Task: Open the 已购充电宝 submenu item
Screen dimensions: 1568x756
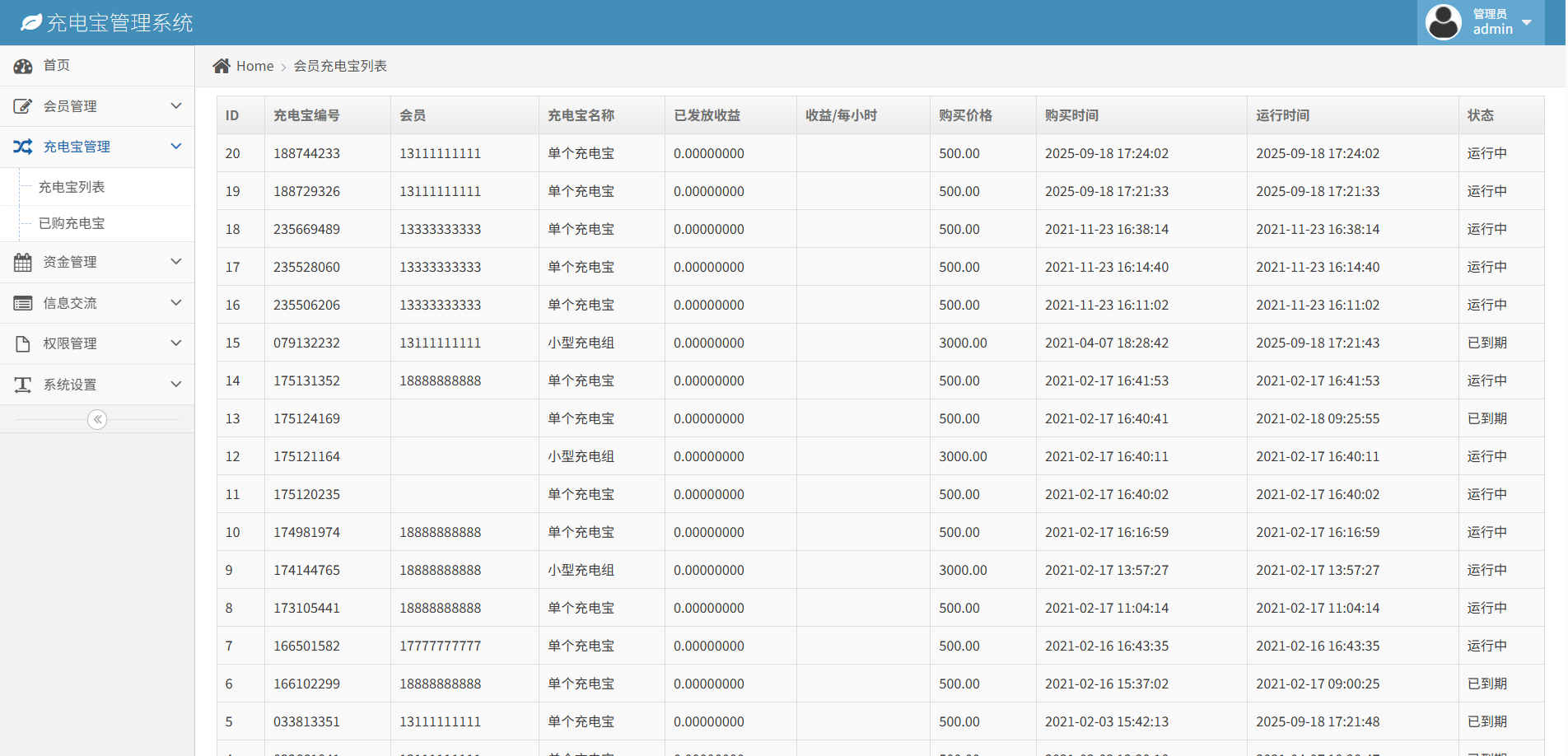Action: 72,223
